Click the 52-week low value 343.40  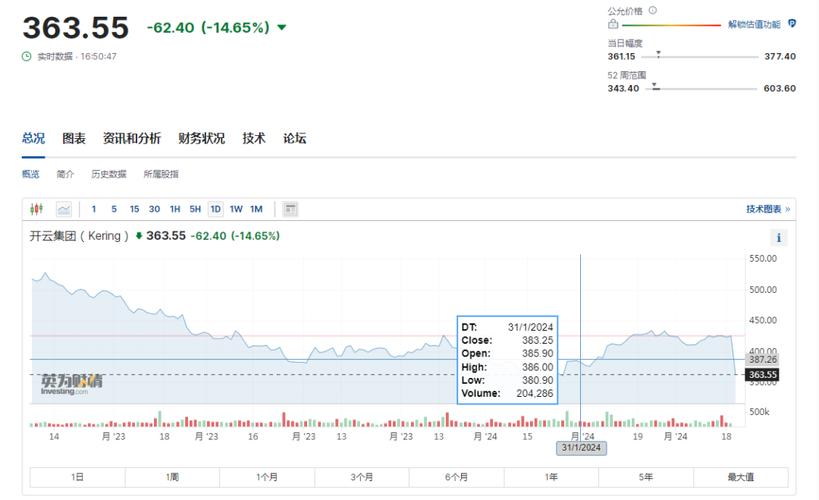click(623, 88)
